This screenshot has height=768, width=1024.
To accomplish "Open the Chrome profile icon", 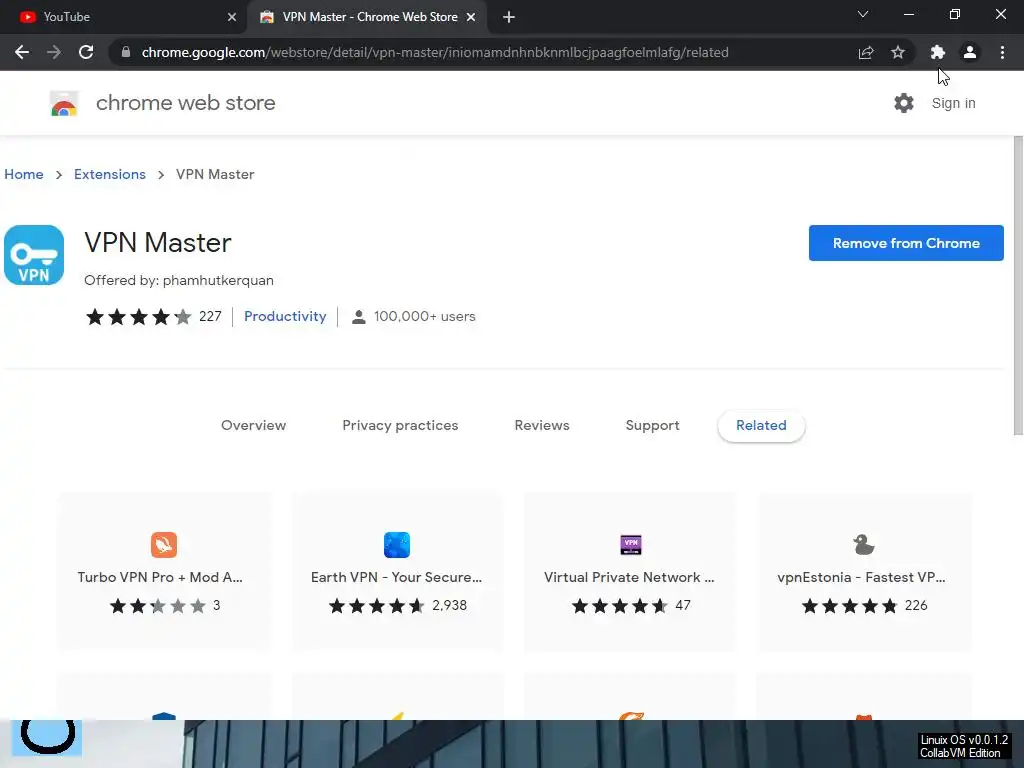I will tap(970, 52).
